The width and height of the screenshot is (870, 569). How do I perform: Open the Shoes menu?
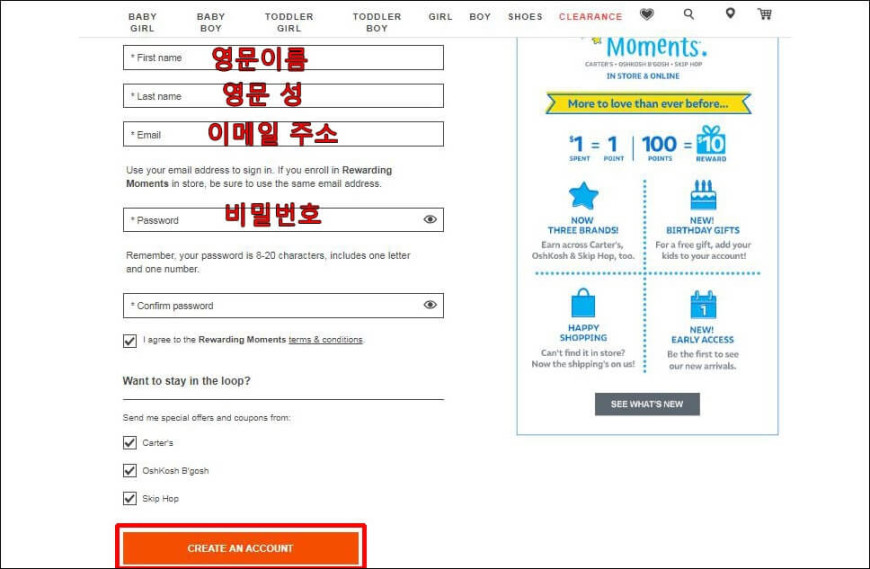(525, 17)
